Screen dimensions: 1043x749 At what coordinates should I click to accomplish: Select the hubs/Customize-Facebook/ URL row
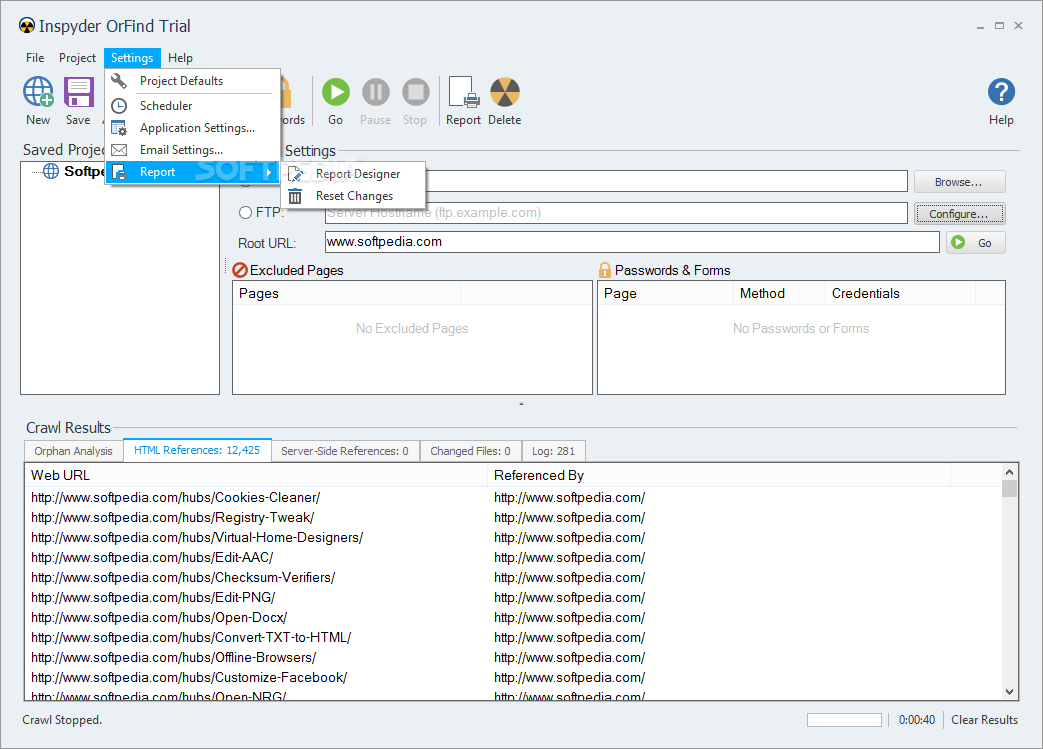[513, 677]
